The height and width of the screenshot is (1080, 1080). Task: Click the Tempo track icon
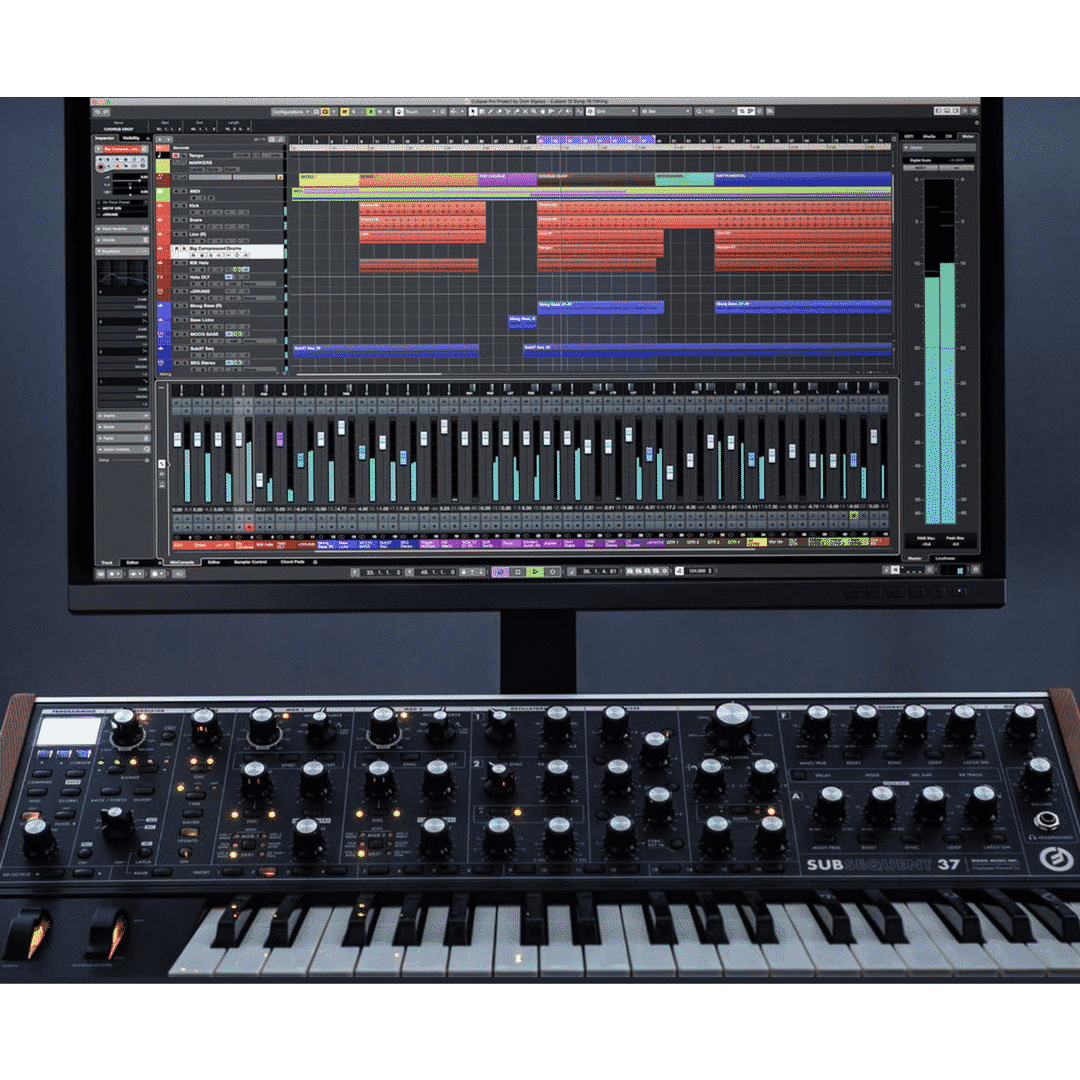tap(163, 156)
